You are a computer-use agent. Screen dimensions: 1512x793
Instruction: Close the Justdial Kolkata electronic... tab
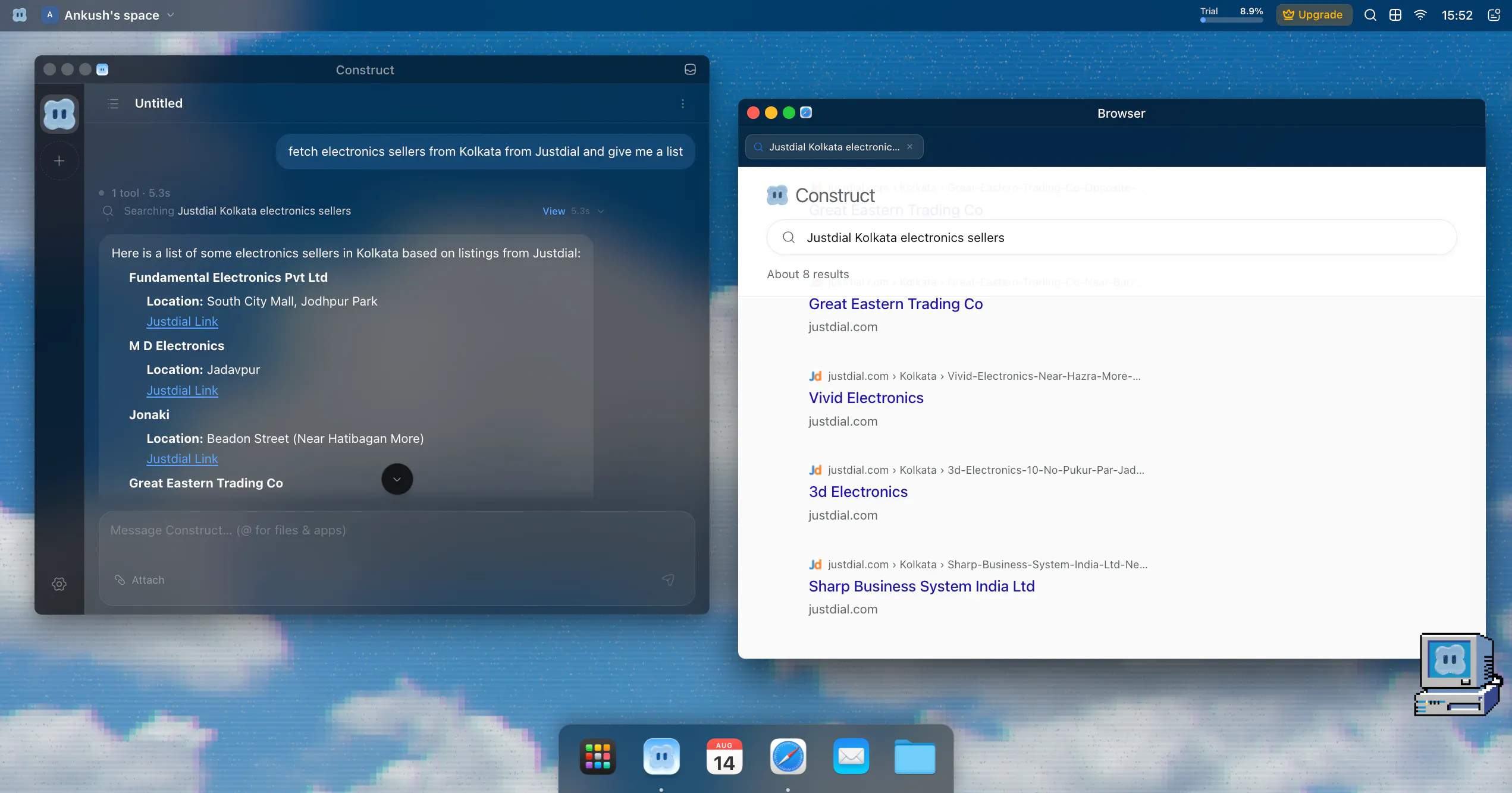(x=909, y=147)
